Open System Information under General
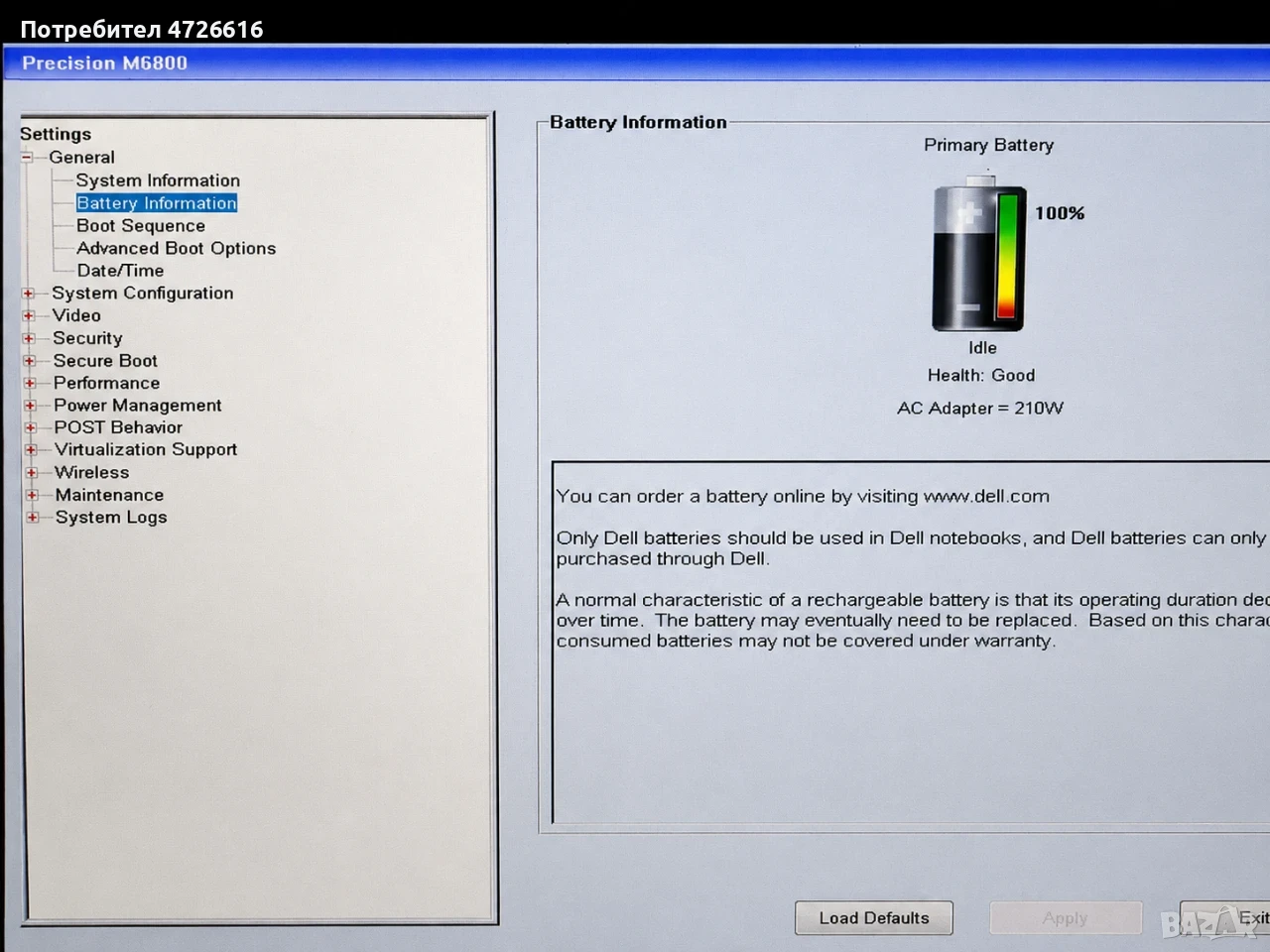Screen dimensions: 1270x952 coord(158,180)
